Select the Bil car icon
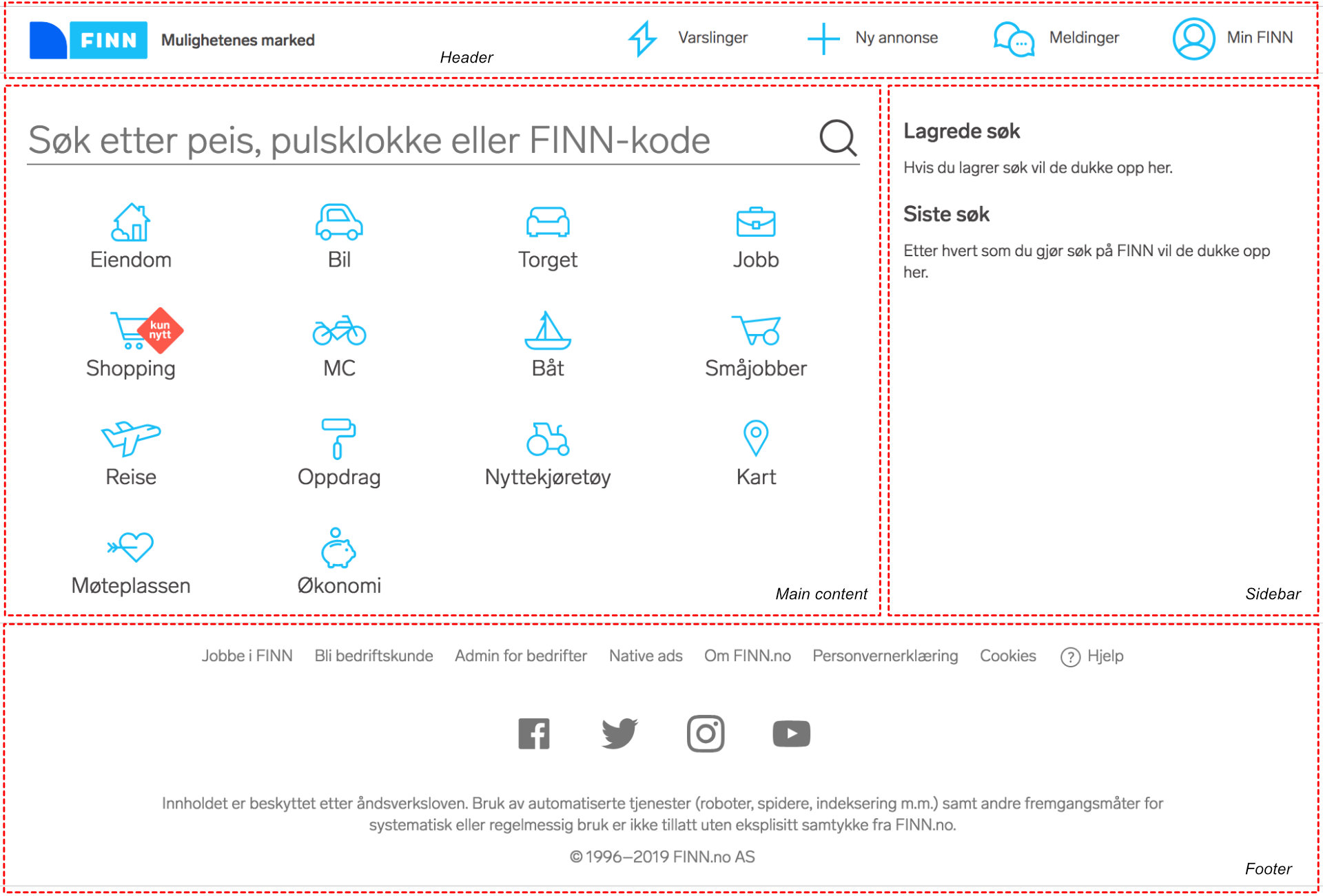Image resolution: width=1323 pixels, height=896 pixels. click(x=339, y=222)
